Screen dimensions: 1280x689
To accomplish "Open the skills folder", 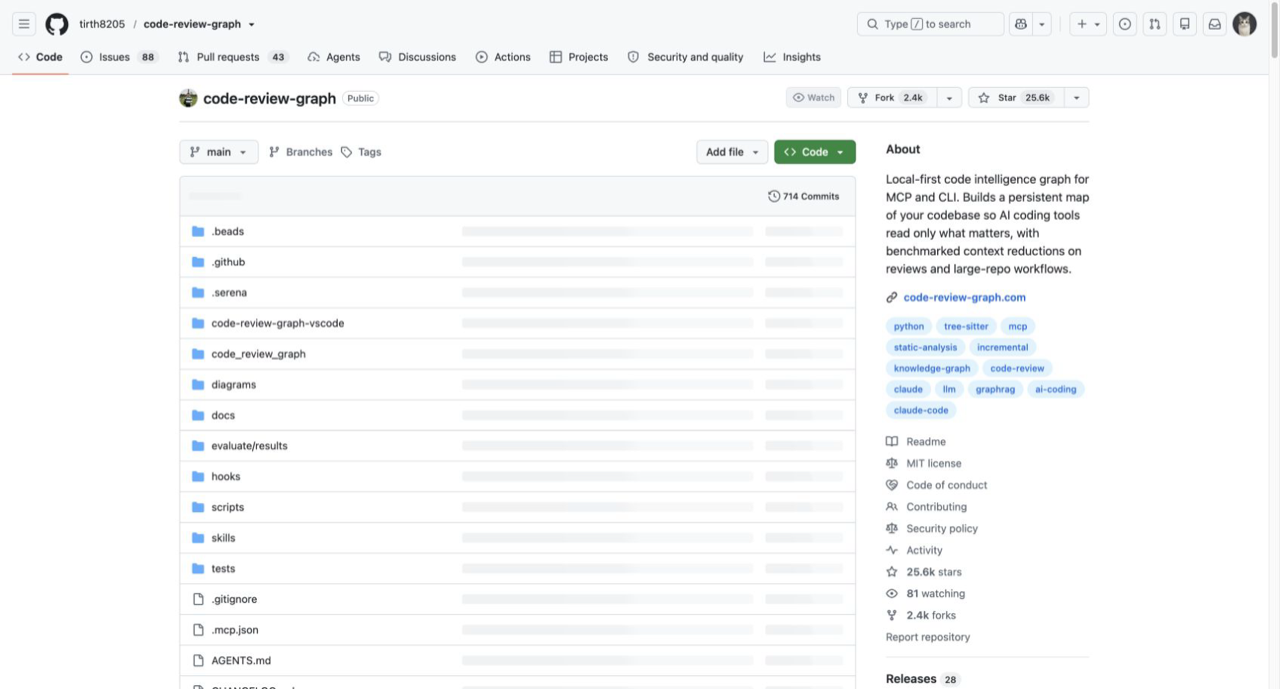I will click(x=223, y=538).
